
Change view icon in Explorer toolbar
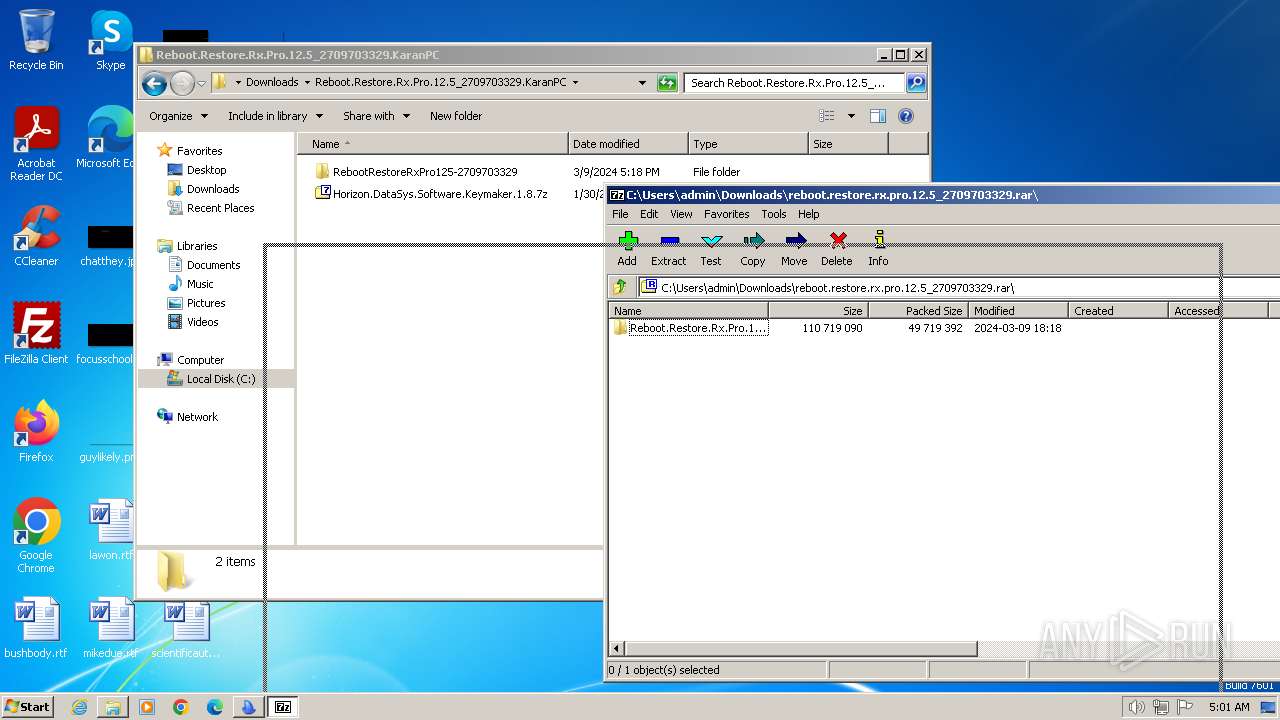(827, 116)
